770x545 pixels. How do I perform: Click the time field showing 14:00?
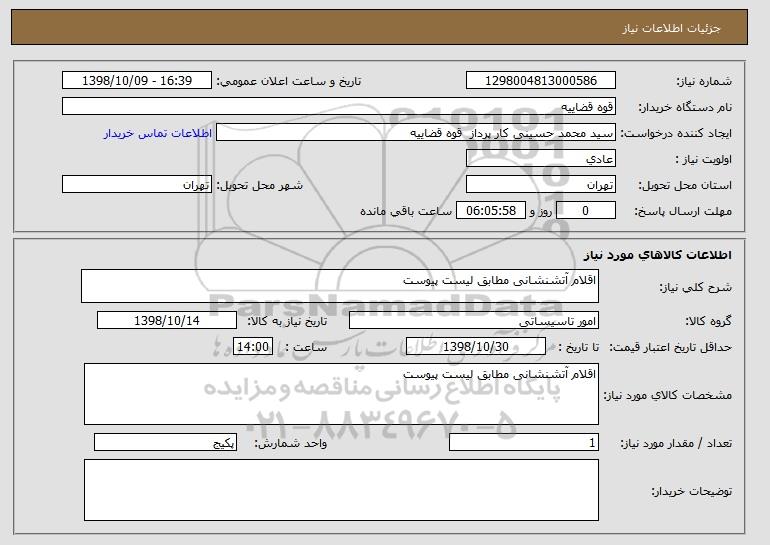click(253, 347)
